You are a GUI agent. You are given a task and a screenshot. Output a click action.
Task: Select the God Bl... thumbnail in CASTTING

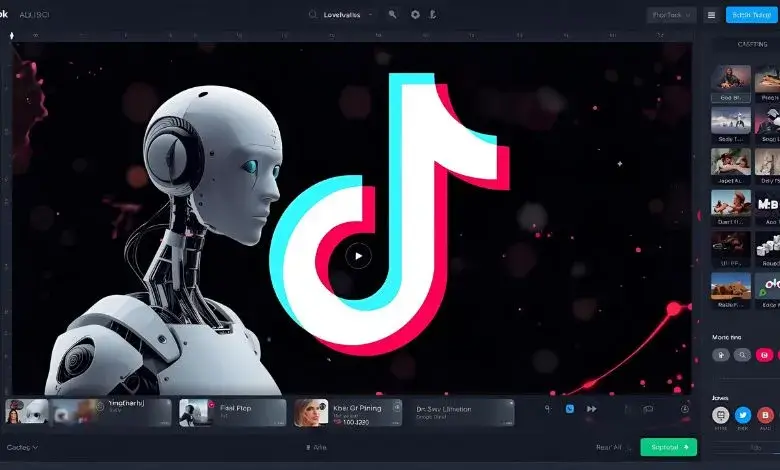tap(731, 84)
